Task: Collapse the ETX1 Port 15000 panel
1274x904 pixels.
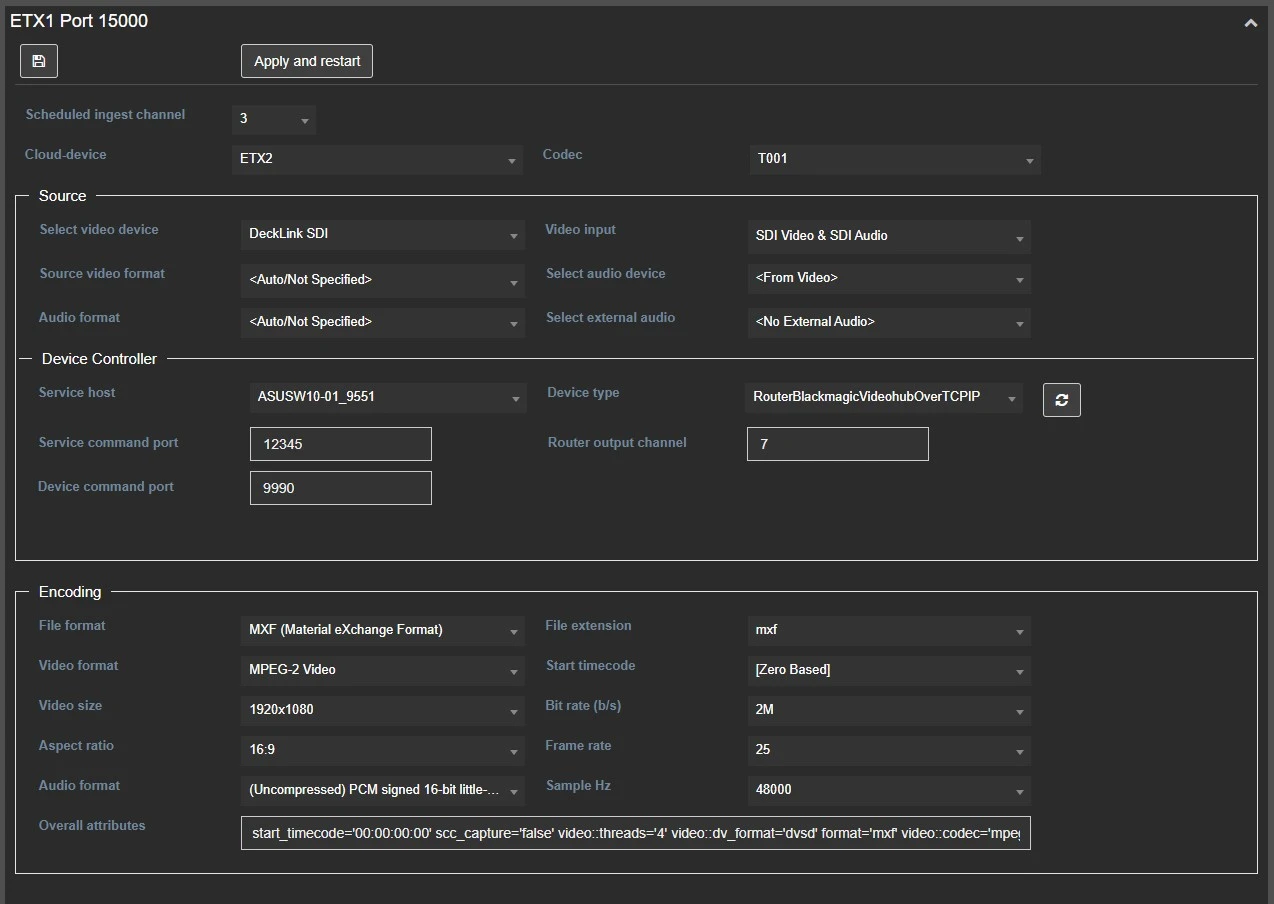Action: [1250, 23]
